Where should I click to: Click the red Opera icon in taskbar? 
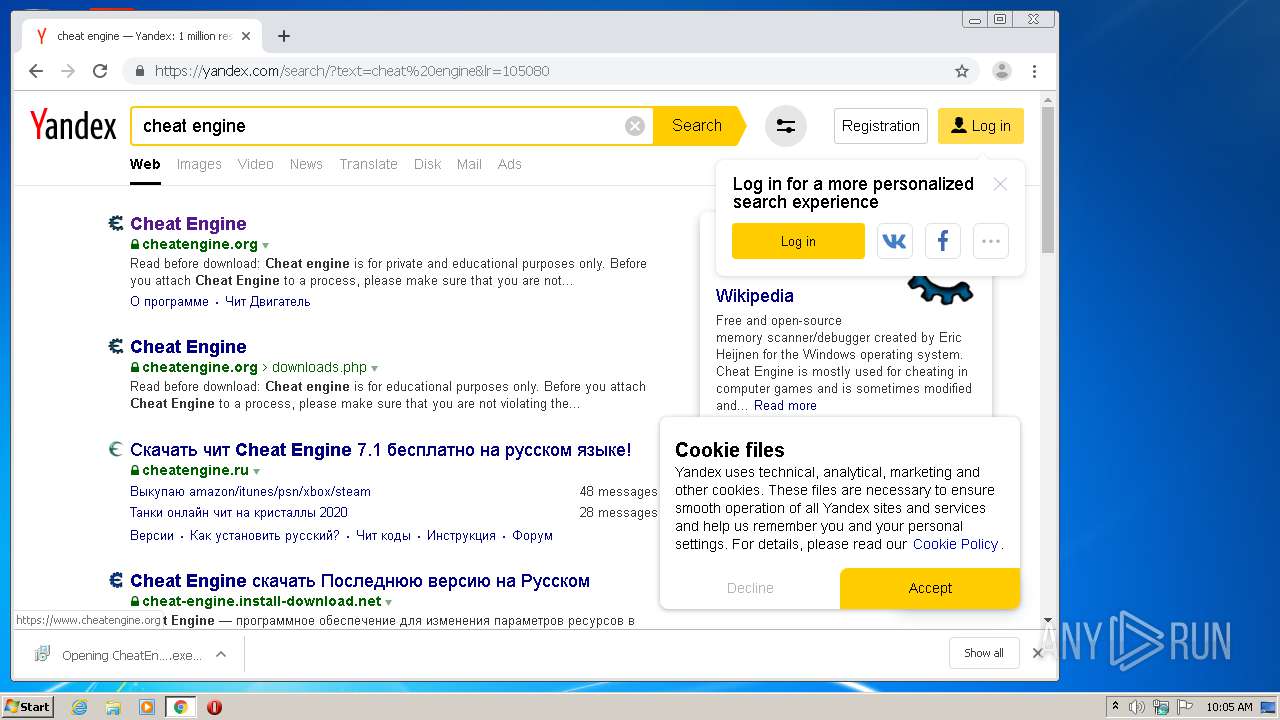coord(214,707)
